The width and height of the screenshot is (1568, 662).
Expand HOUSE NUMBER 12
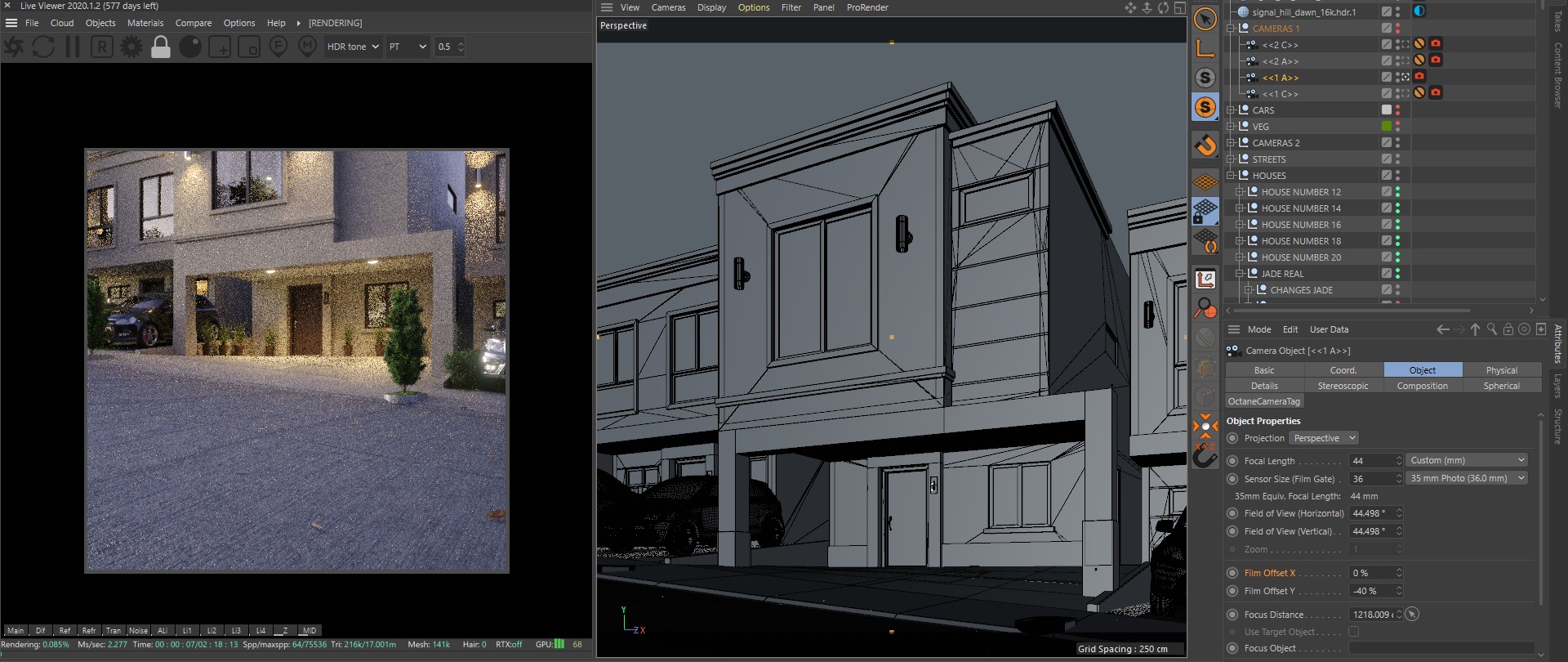(x=1240, y=192)
